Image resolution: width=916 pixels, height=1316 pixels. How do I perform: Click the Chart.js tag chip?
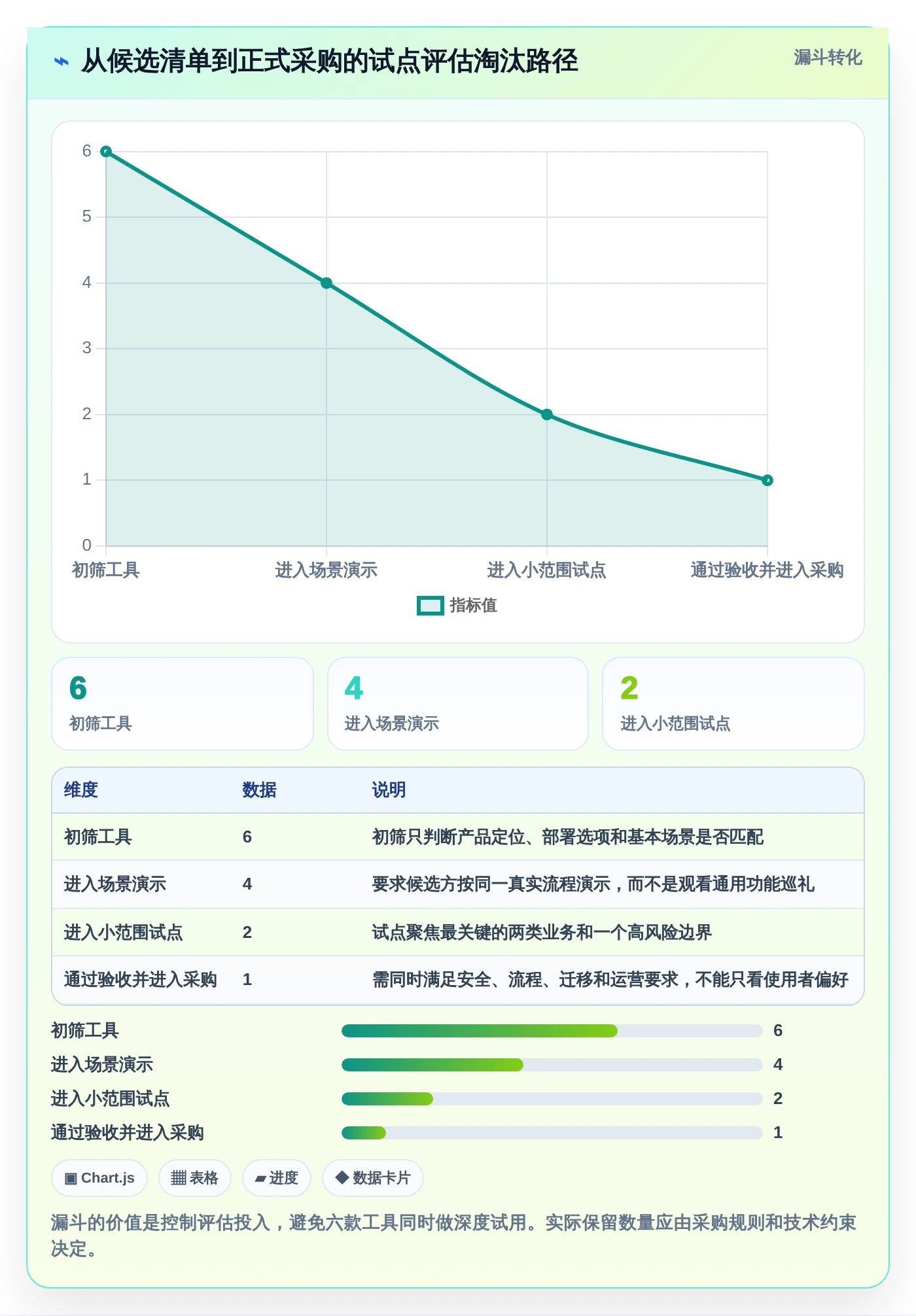pos(99,1178)
